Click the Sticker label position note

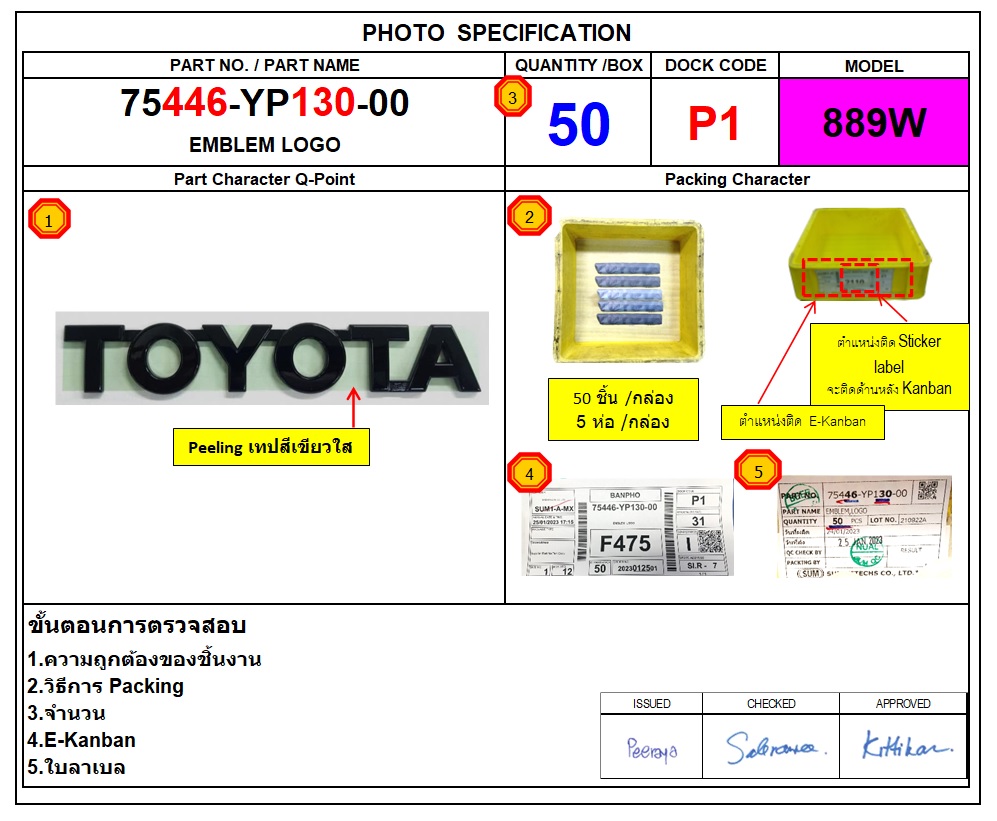tap(889, 366)
